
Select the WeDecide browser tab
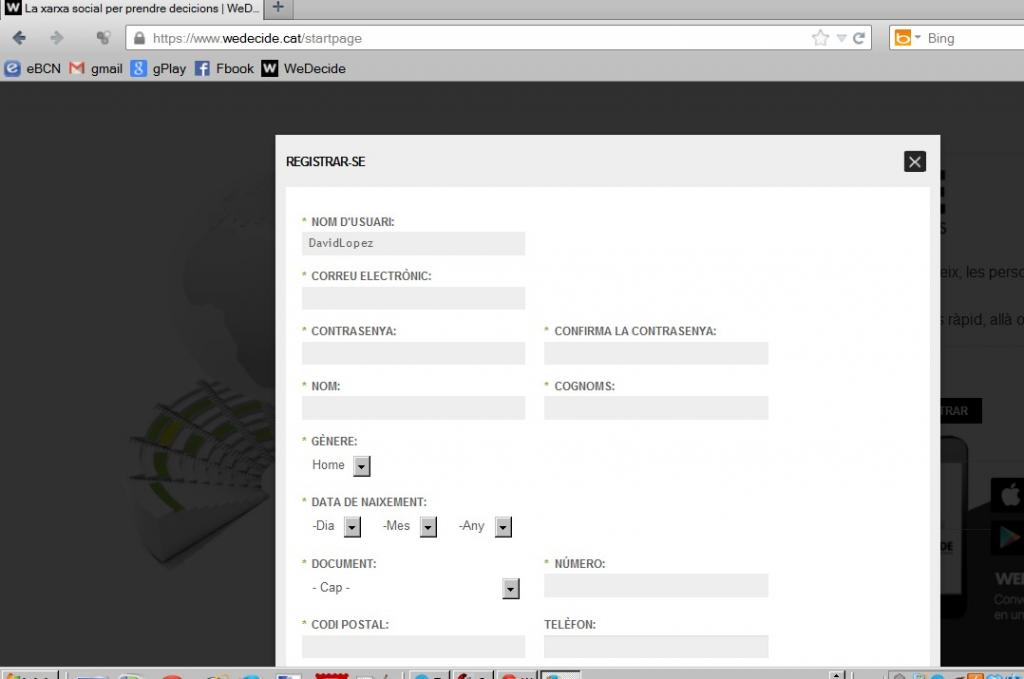tap(132, 8)
